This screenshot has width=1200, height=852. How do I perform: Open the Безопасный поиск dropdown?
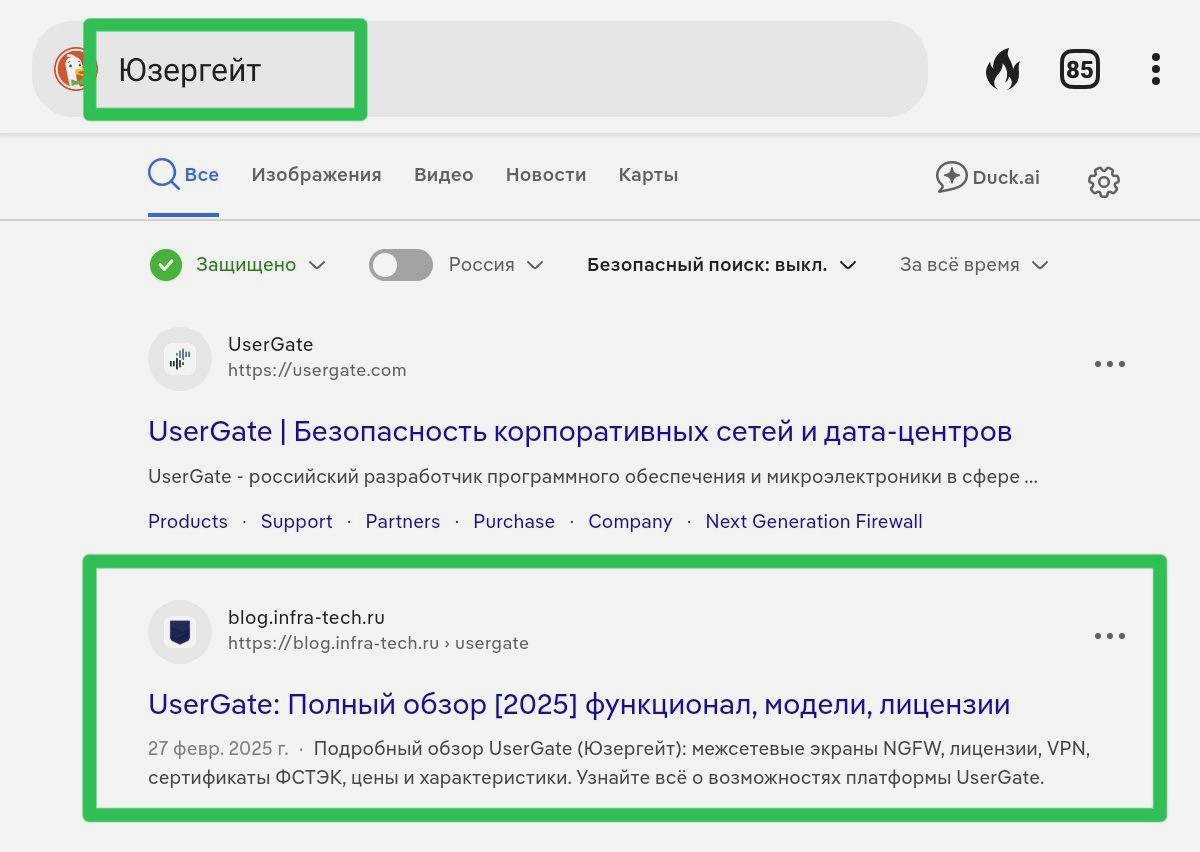pos(721,265)
